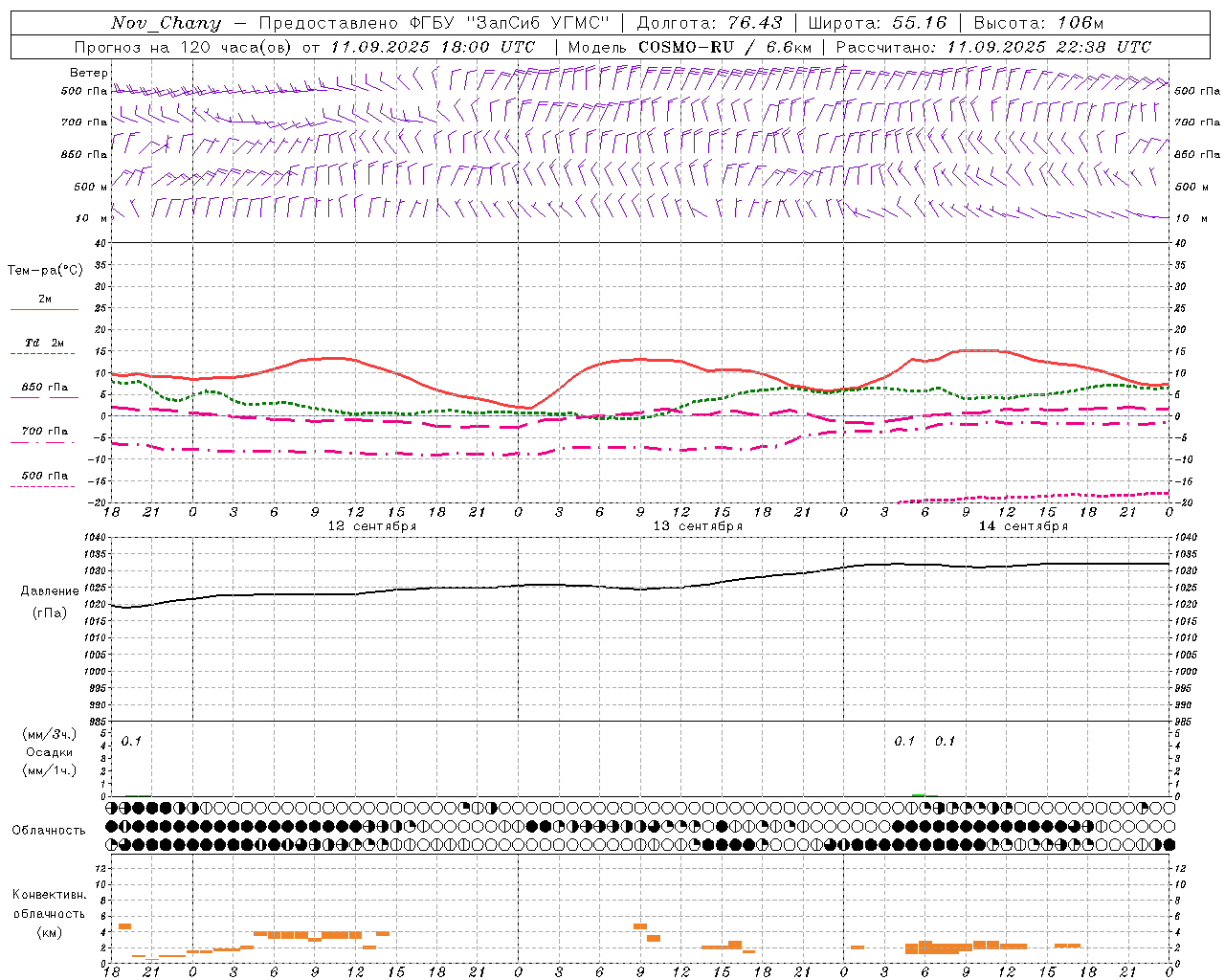This screenshot has width=1225, height=980.
Task: Click the model label "COSMO-RU / 6.6км"
Action: click(724, 47)
